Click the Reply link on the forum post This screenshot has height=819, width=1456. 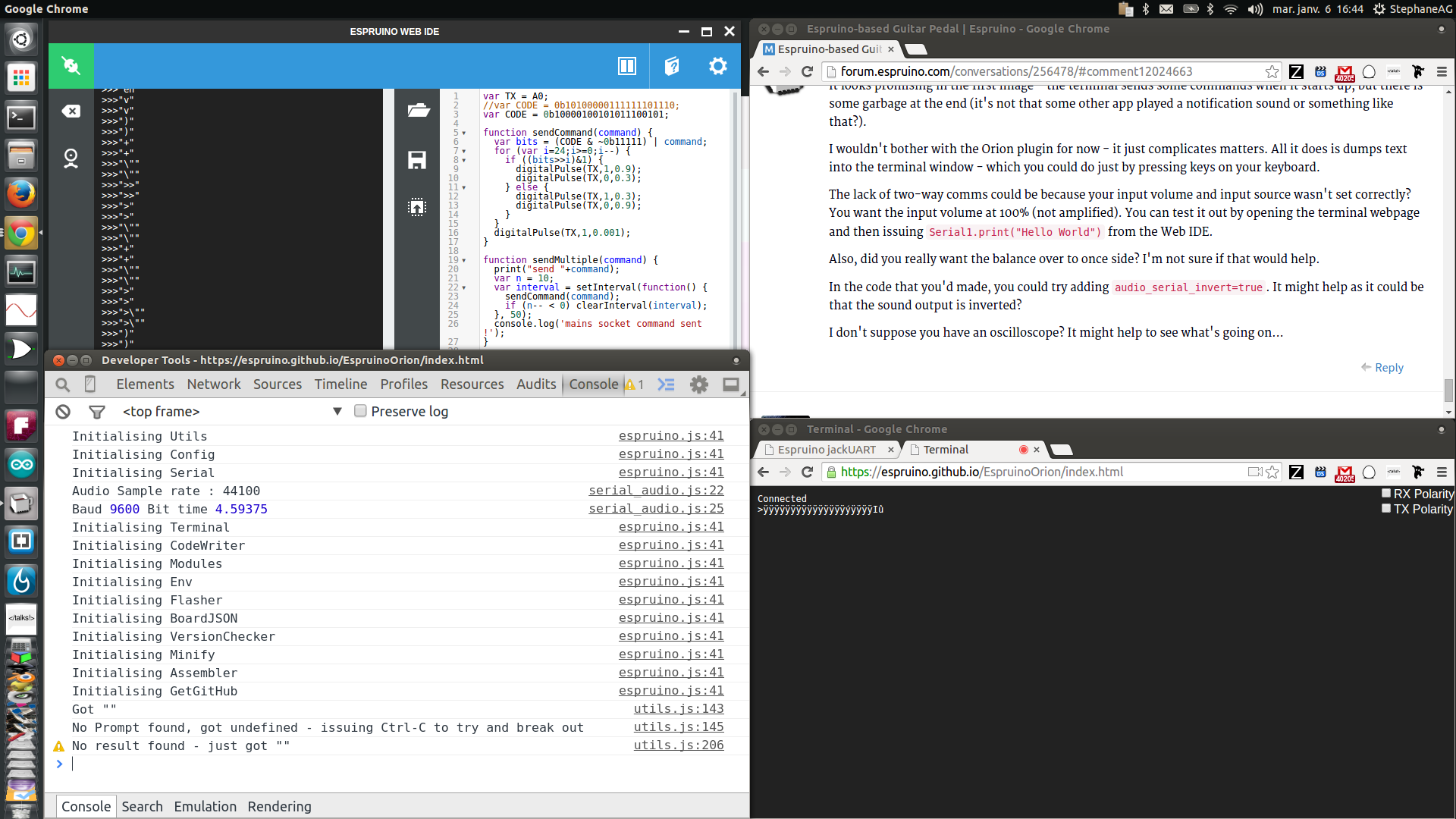pos(1382,368)
